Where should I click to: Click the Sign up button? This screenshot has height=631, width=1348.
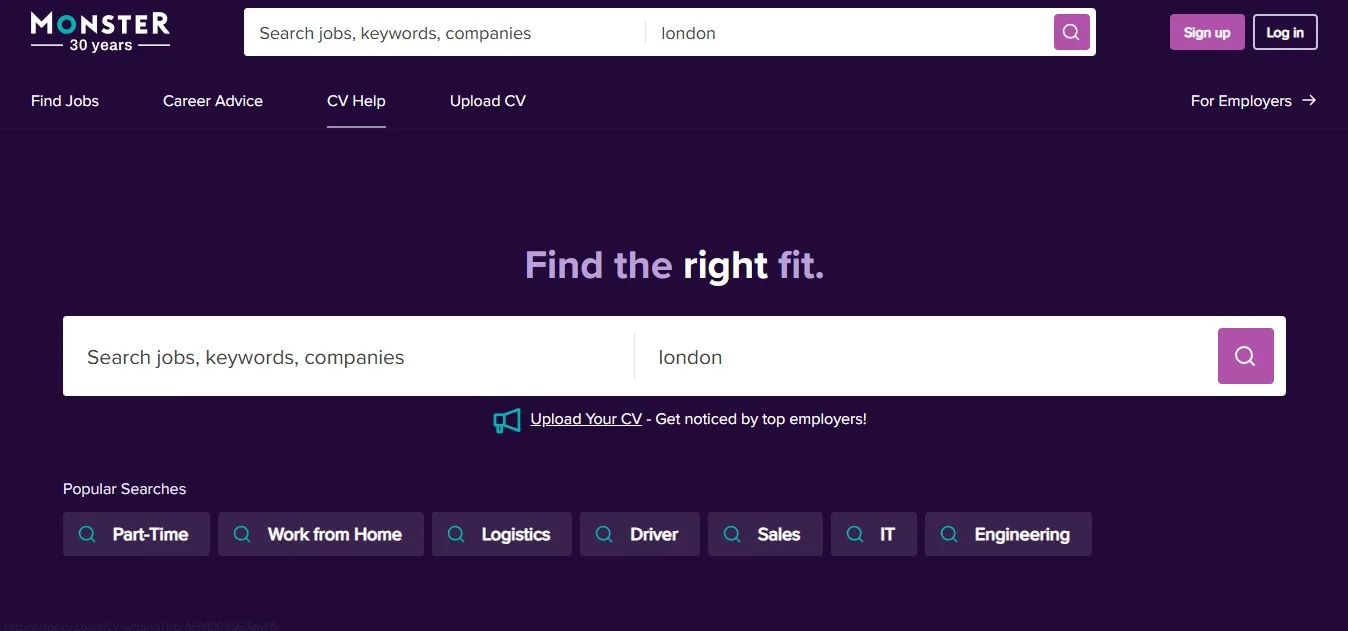pos(1207,32)
